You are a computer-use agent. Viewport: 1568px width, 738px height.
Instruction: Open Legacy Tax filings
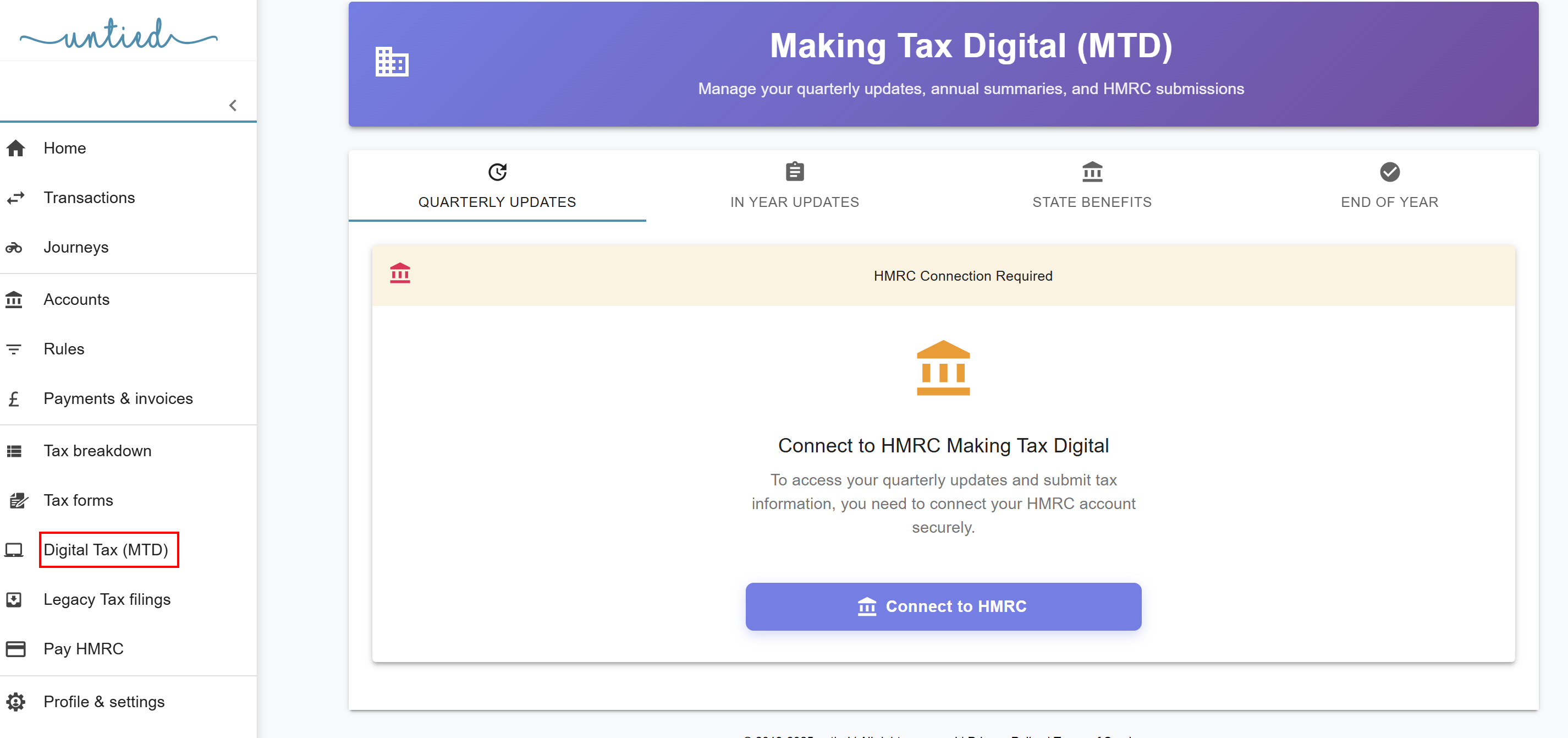[x=129, y=600]
